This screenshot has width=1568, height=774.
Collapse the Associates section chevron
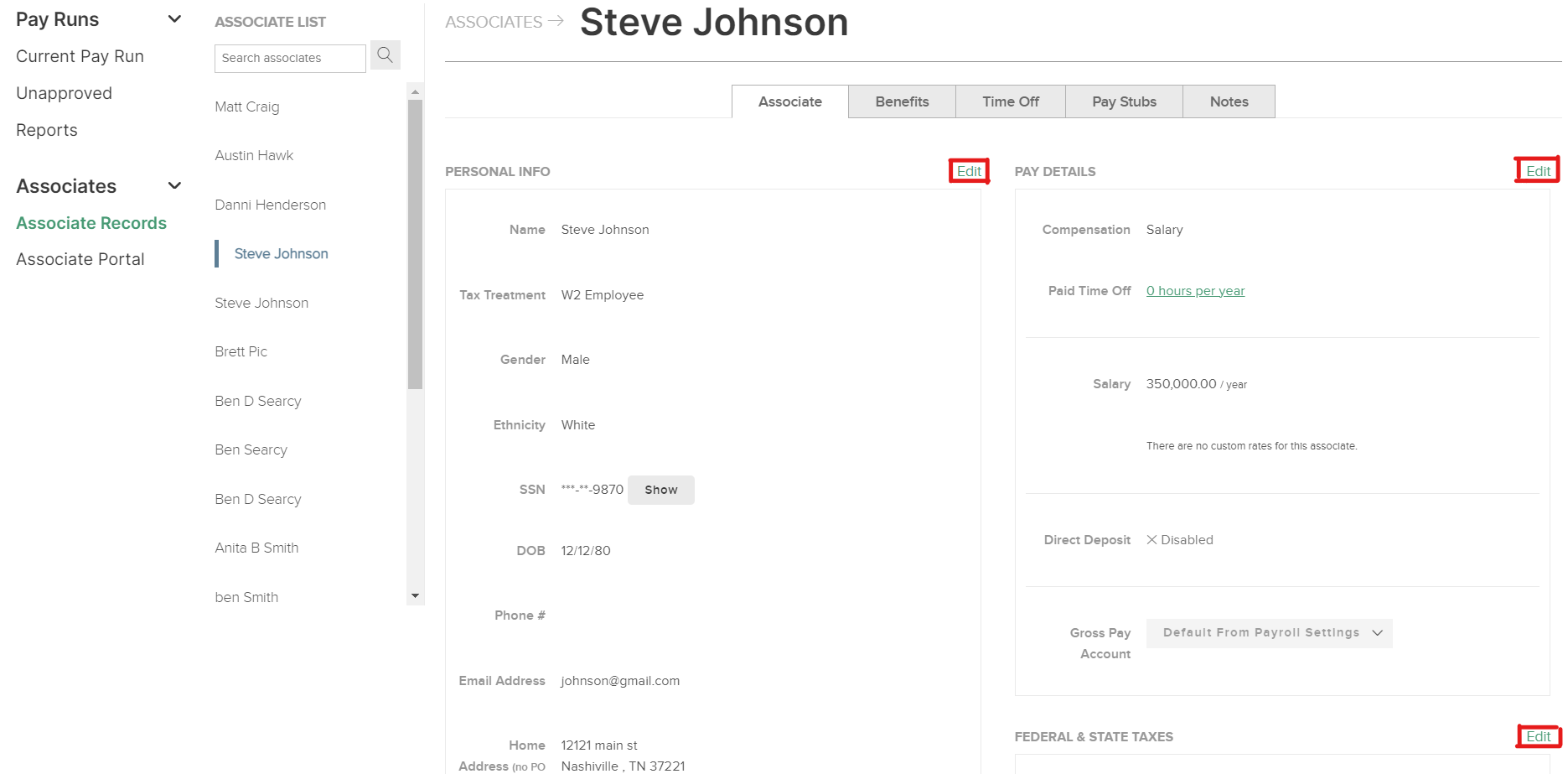click(173, 185)
